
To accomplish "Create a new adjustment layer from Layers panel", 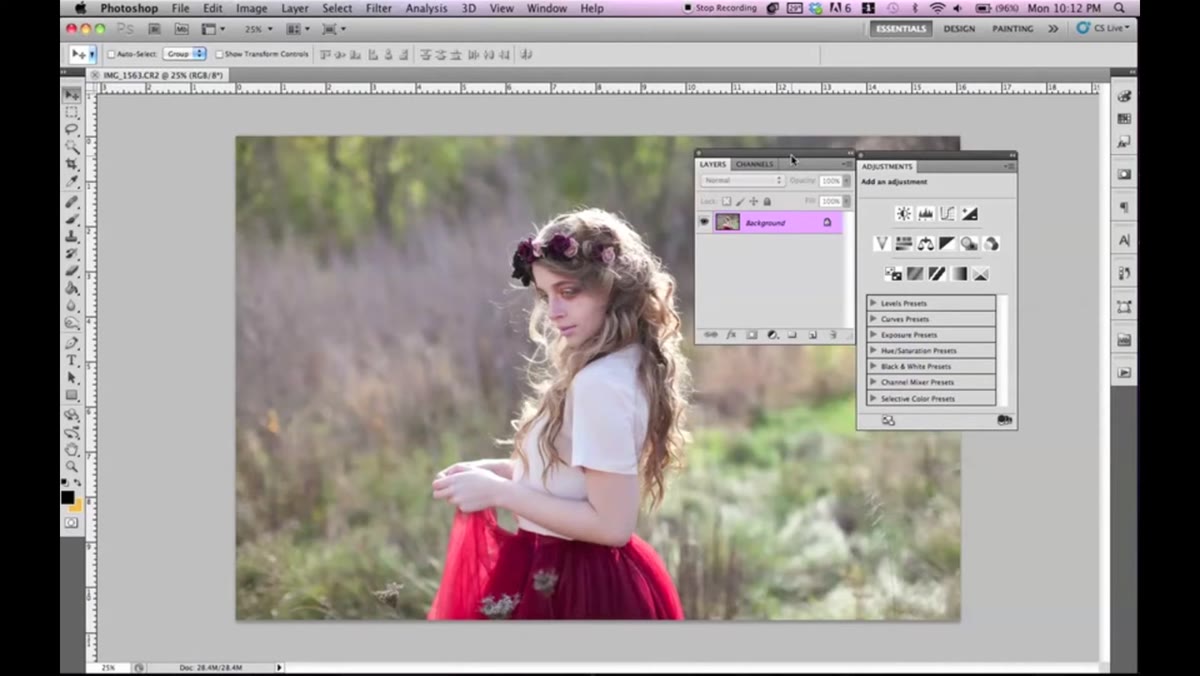I will pyautogui.click(x=772, y=335).
